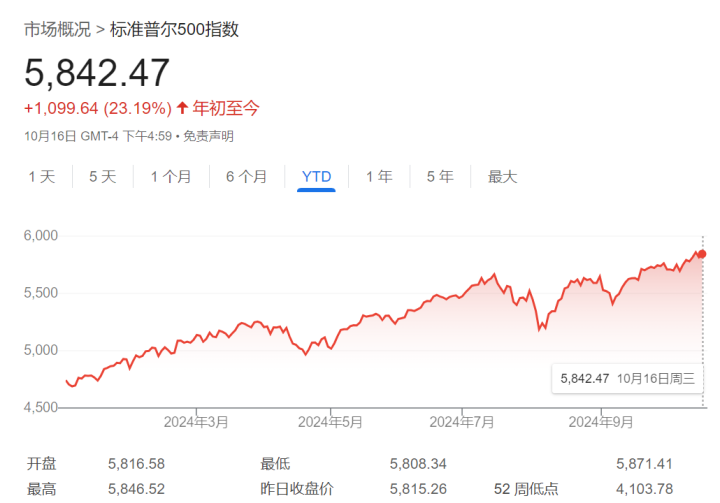Open the 市场概况 breadcrumb link

point(58,29)
